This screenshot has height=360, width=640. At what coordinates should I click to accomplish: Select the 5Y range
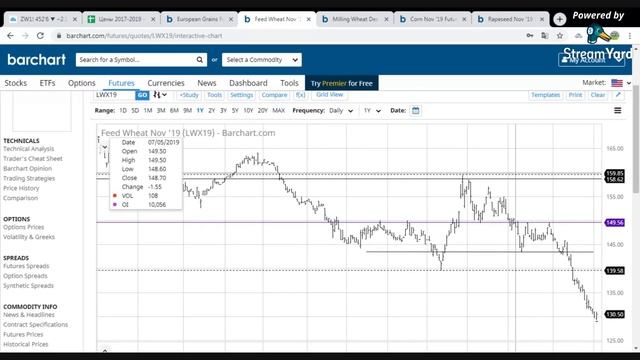(x=235, y=111)
